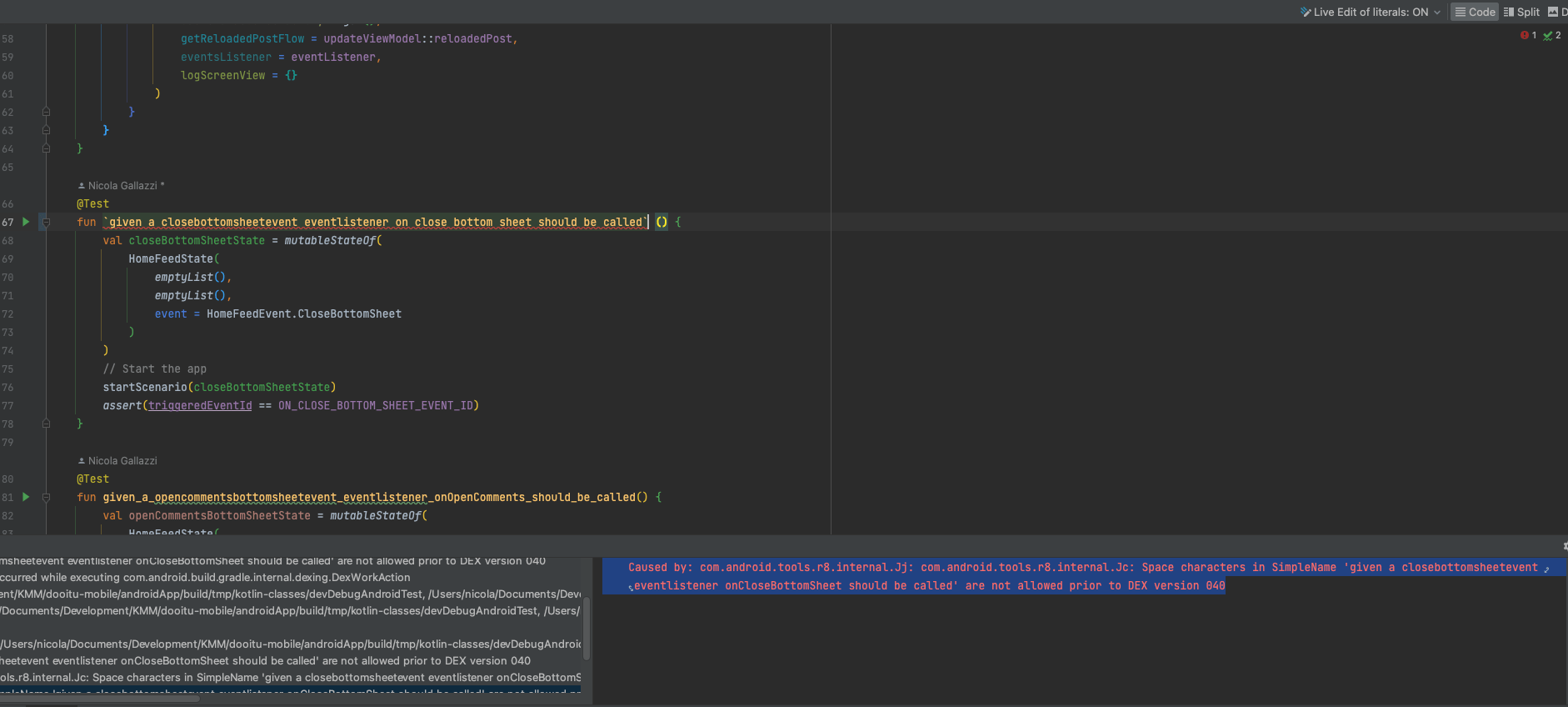Click the @Test annotation on line 66
This screenshot has width=1568, height=707.
(x=93, y=203)
